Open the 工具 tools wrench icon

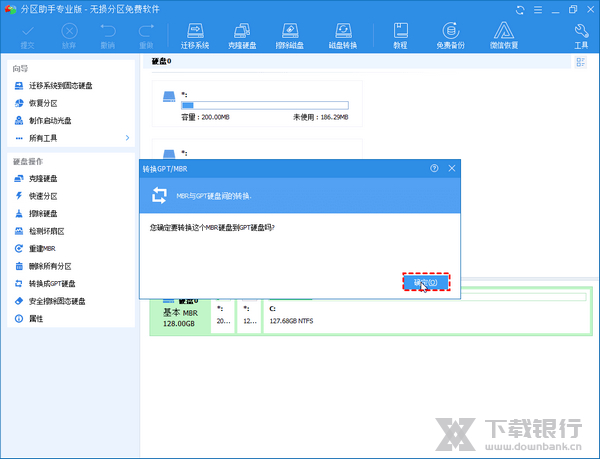click(581, 37)
